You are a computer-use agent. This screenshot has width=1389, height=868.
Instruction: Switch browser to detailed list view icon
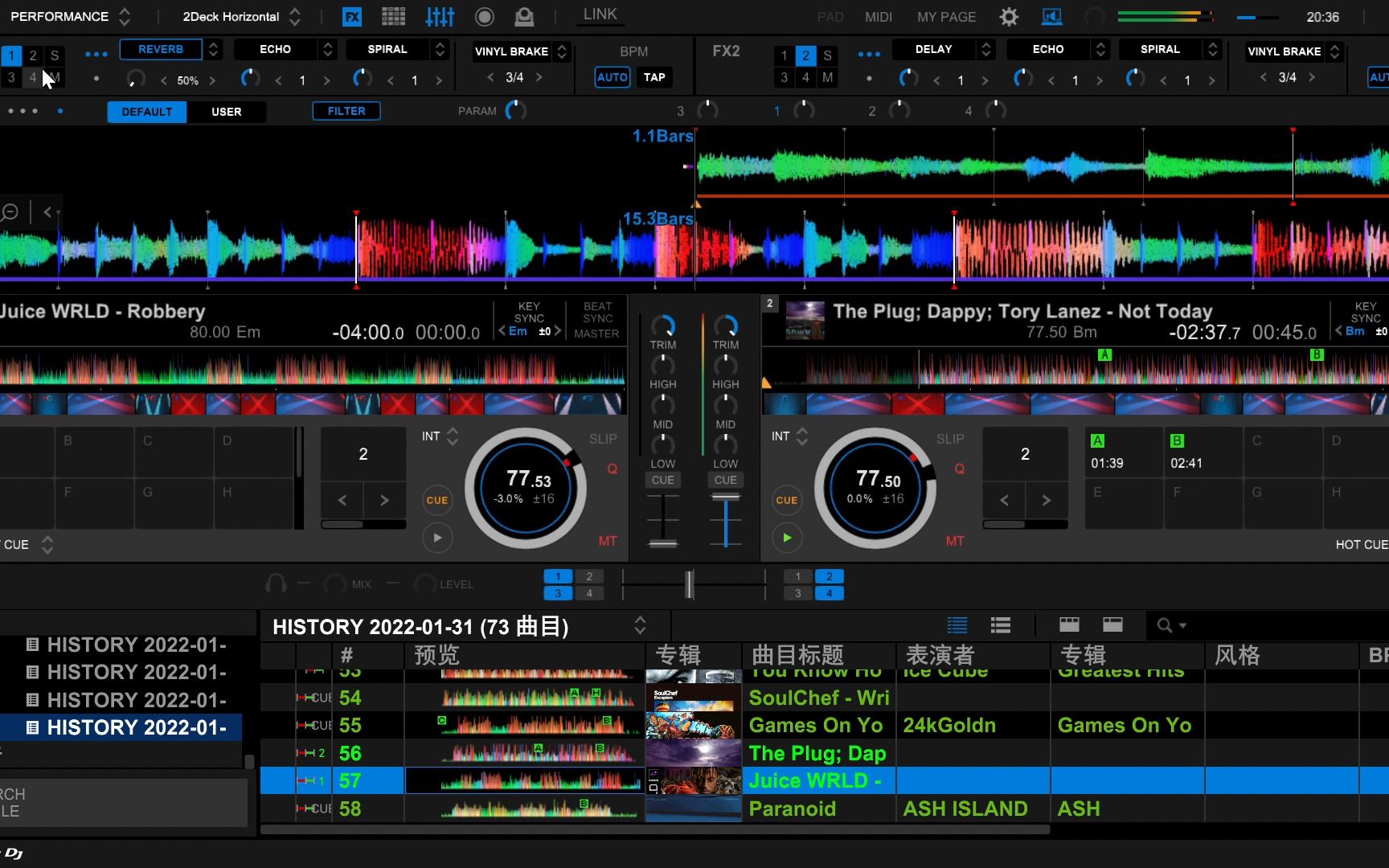point(957,625)
